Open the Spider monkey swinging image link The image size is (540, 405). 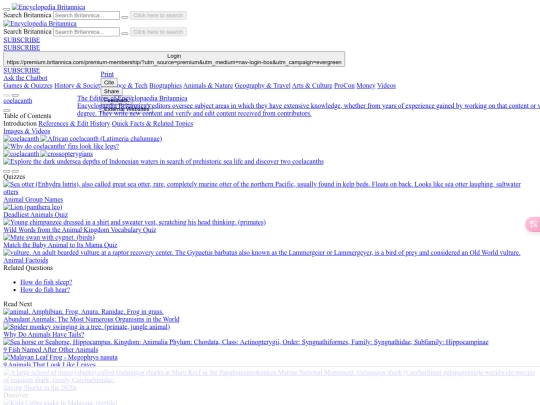pos(87,327)
